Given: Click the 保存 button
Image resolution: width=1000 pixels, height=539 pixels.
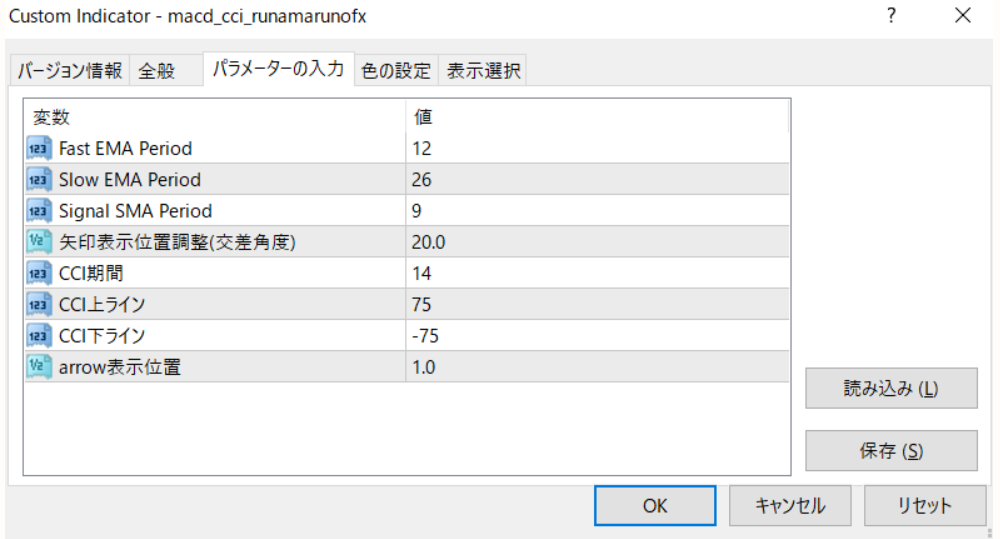Looking at the screenshot, I should [x=891, y=451].
